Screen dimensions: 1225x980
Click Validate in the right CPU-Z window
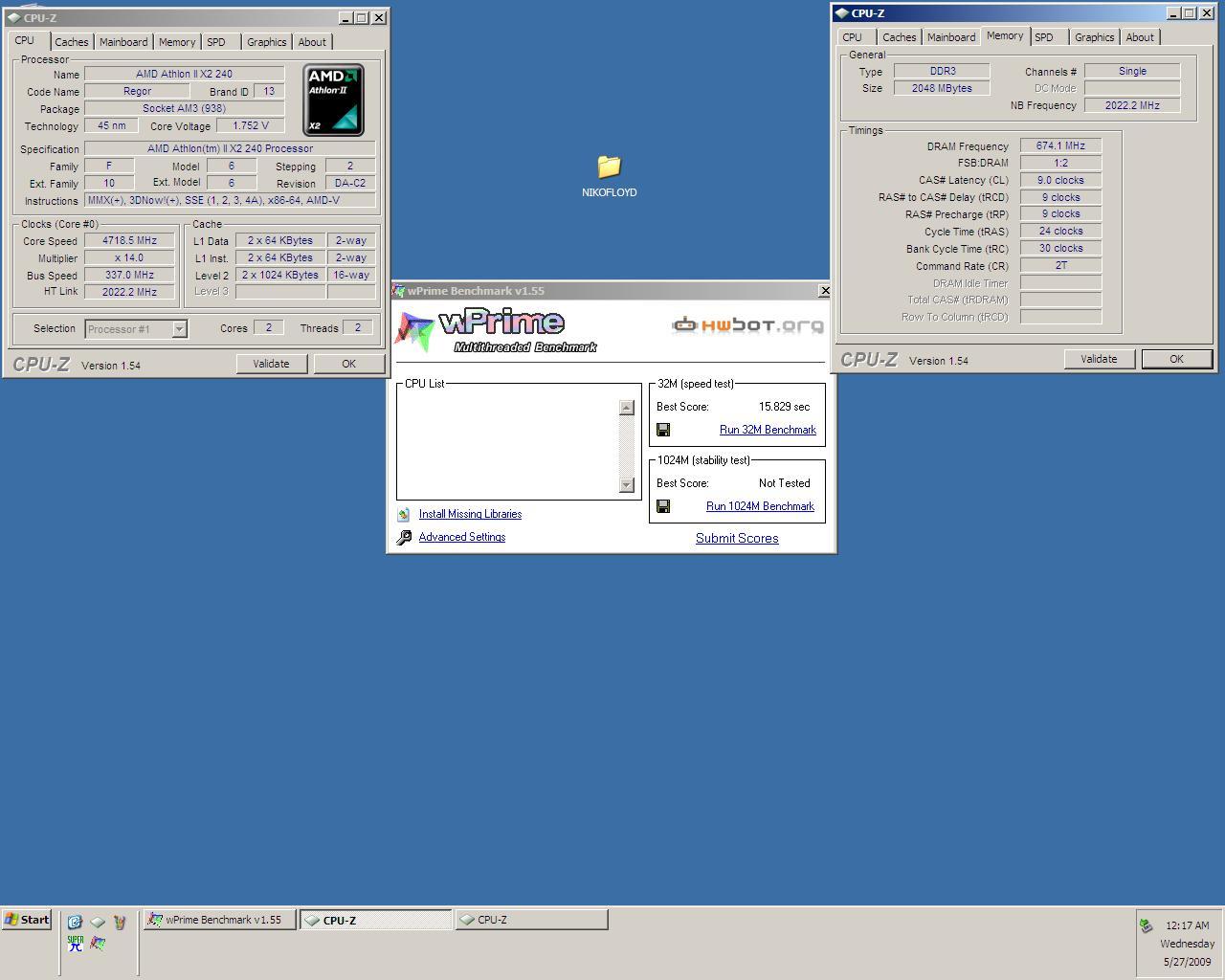(x=1099, y=359)
